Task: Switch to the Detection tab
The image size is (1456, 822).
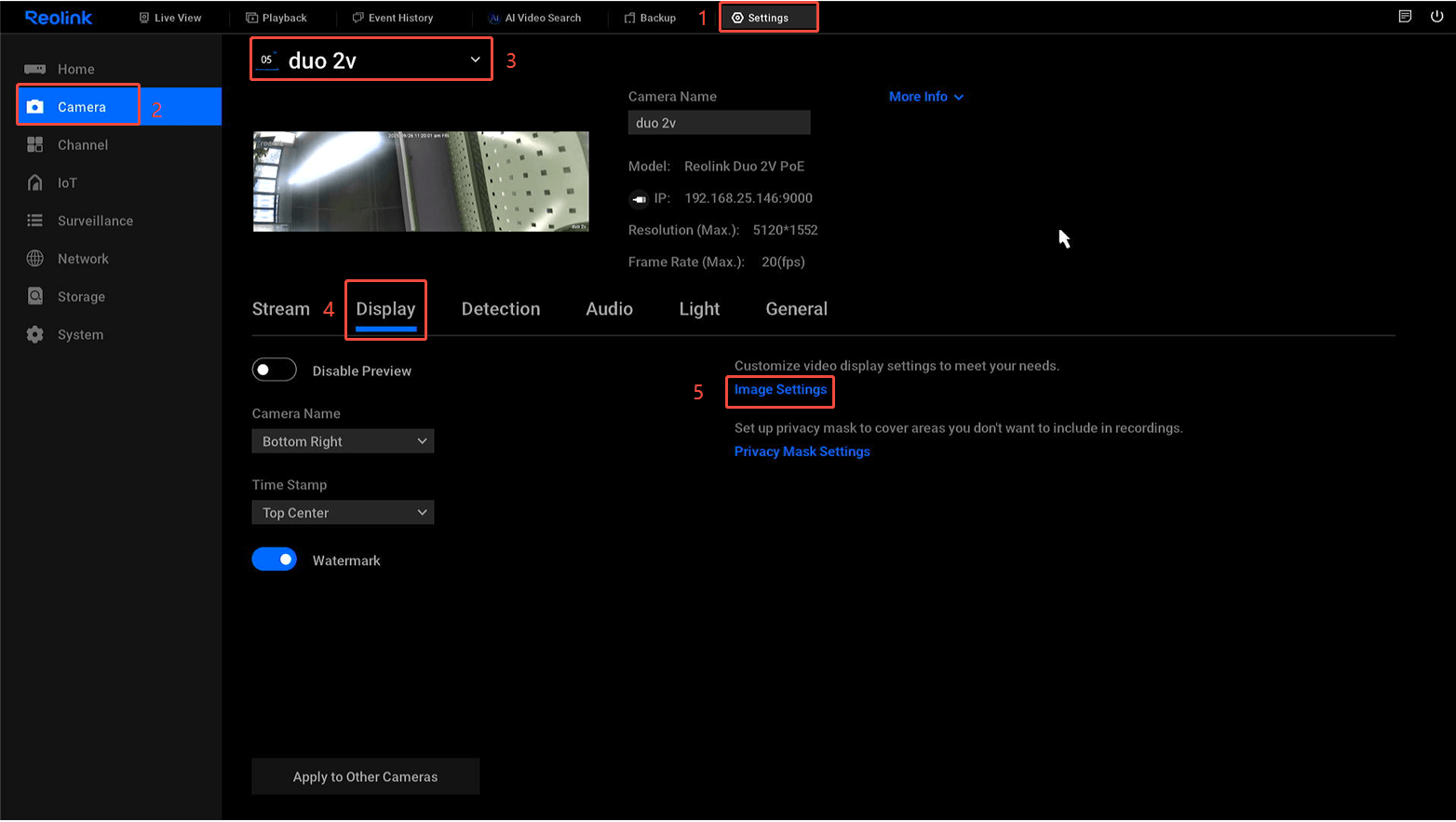Action: 500,309
